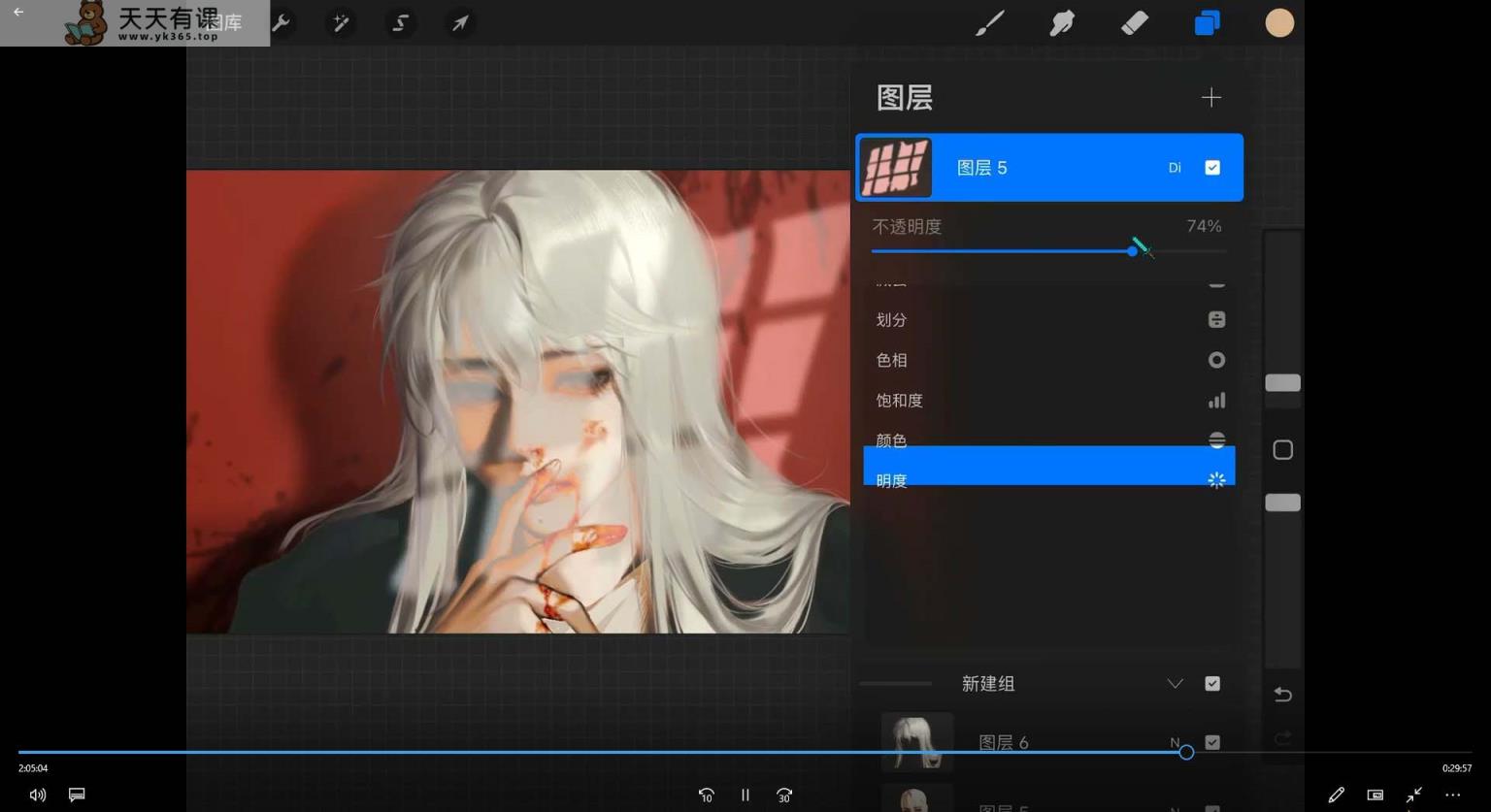This screenshot has width=1491, height=812.
Task: Choose the 饱和度 blend mode
Action: pos(1049,400)
